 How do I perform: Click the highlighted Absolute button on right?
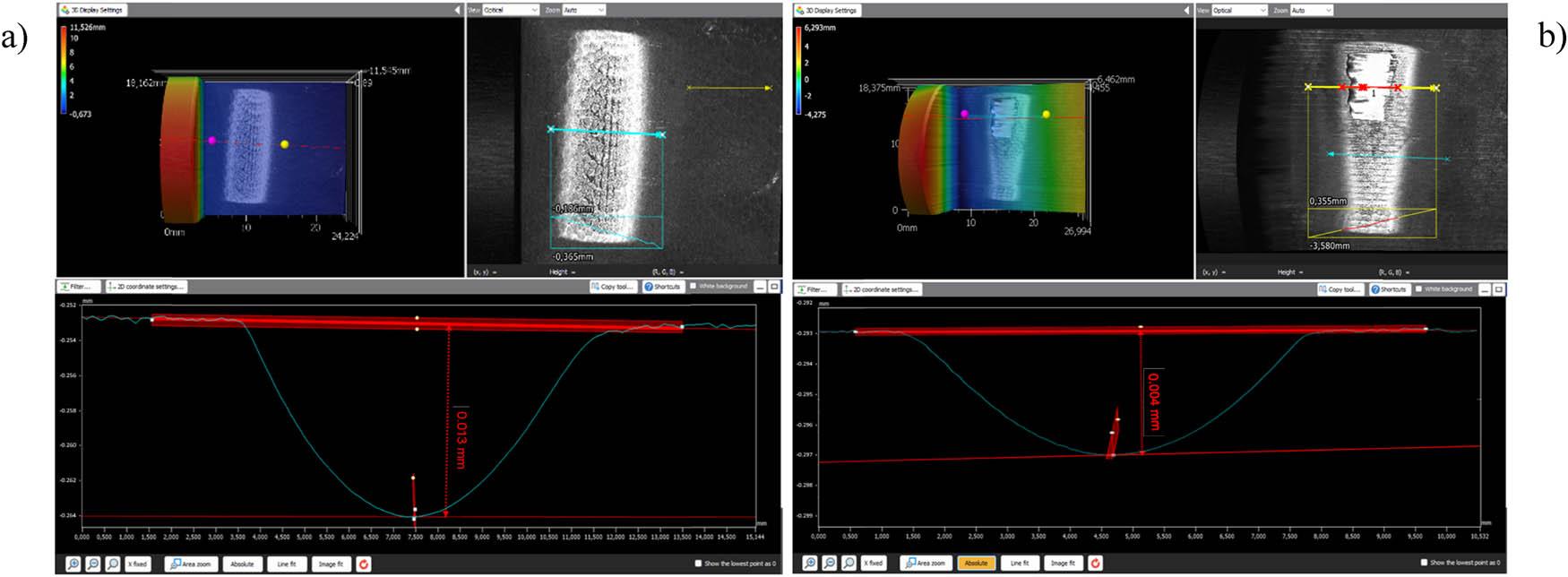[x=976, y=563]
